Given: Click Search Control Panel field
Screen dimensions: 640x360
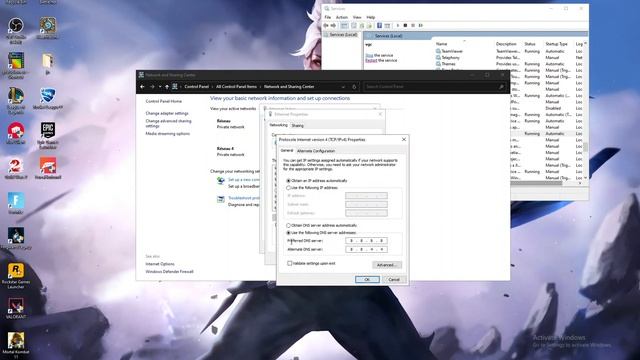Looking at the screenshot, I should [434, 87].
